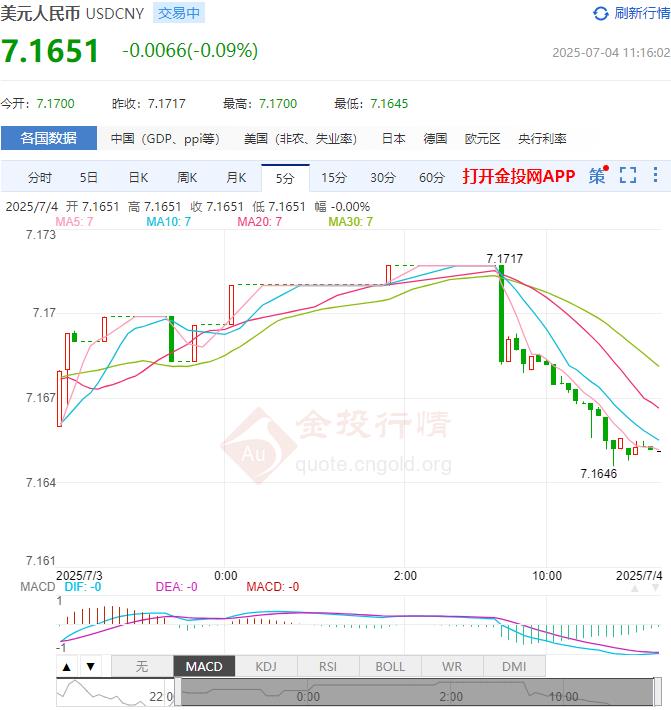671x710 pixels.
Task: Click the down triangle indicator button
Action: pyautogui.click(x=91, y=667)
